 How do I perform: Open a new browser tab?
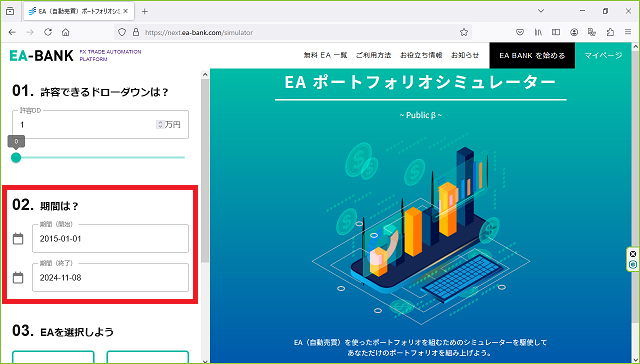click(144, 11)
